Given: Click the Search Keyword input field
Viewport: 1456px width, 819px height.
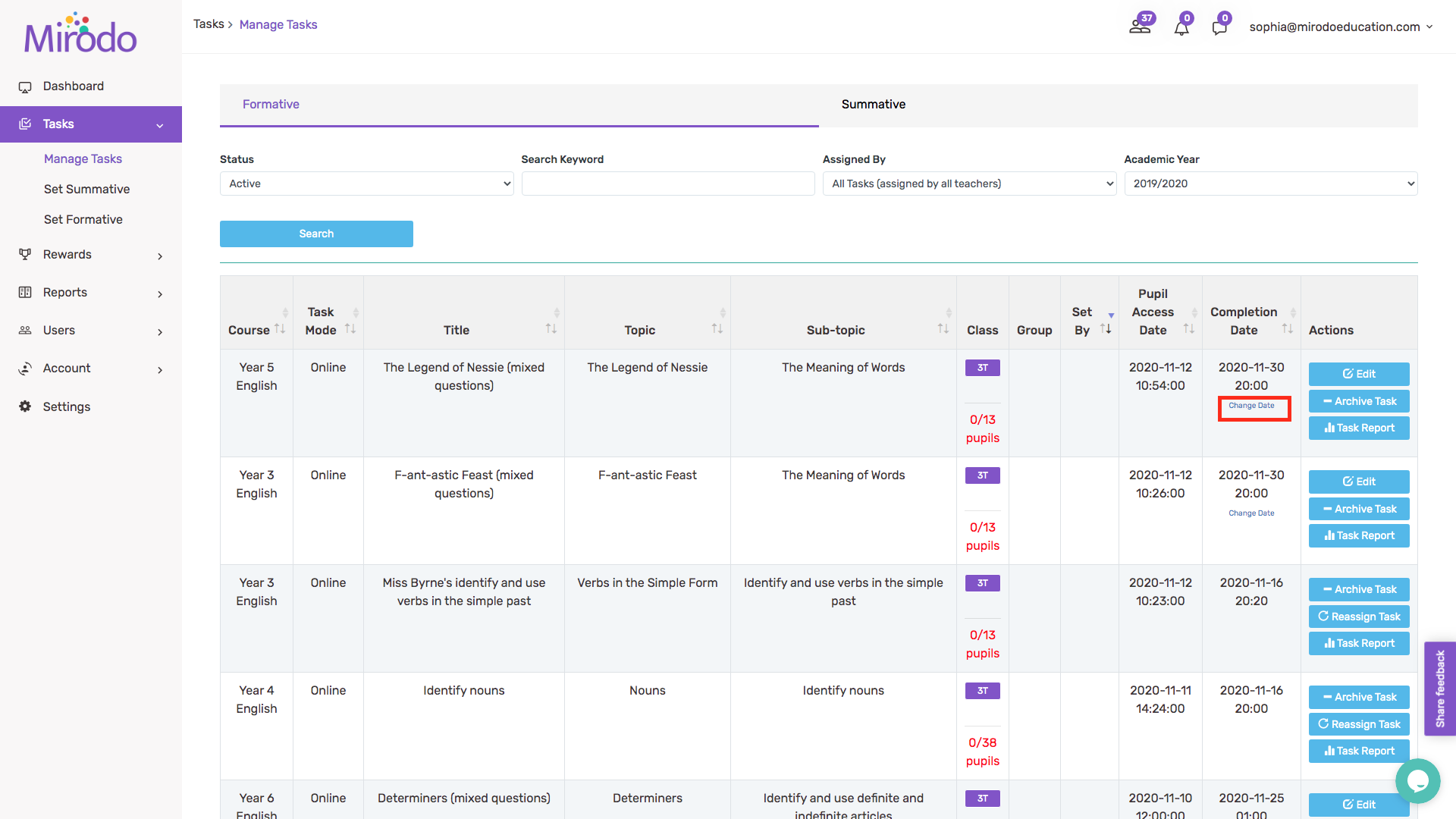Looking at the screenshot, I should pos(668,184).
